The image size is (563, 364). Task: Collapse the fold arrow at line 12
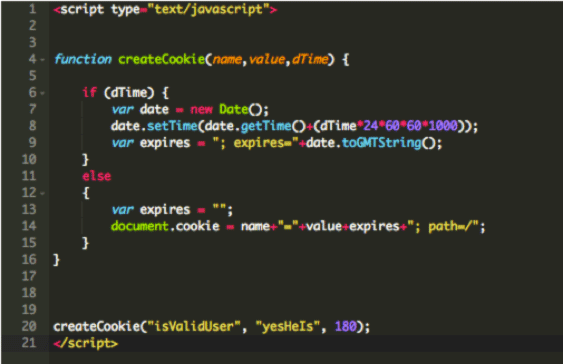43,193
